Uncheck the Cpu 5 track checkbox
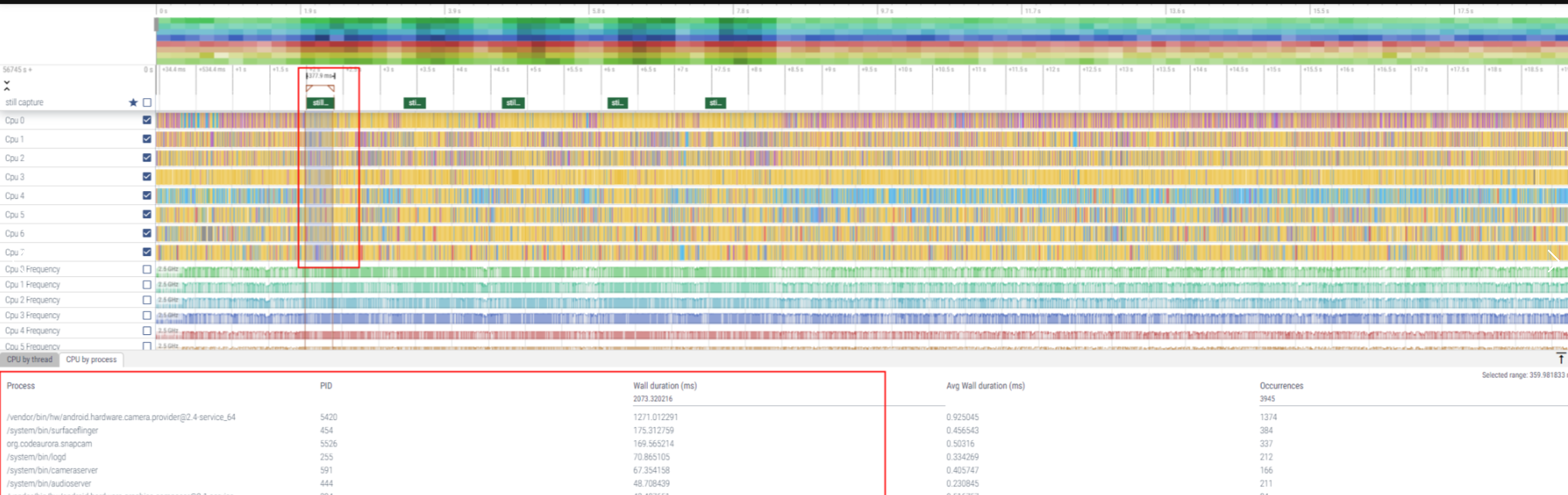The height and width of the screenshot is (495, 1568). click(x=147, y=214)
